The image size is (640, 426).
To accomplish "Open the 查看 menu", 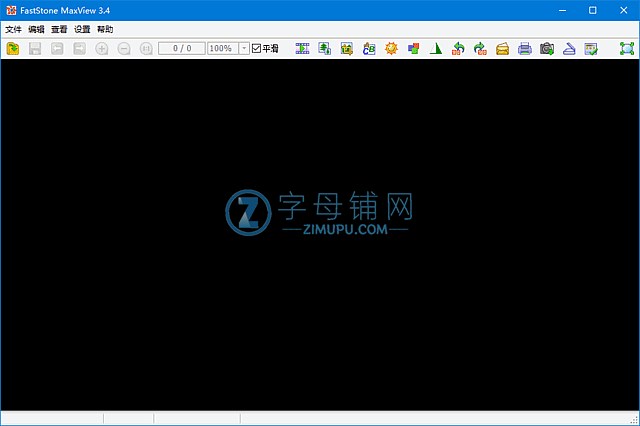I will (x=59, y=30).
